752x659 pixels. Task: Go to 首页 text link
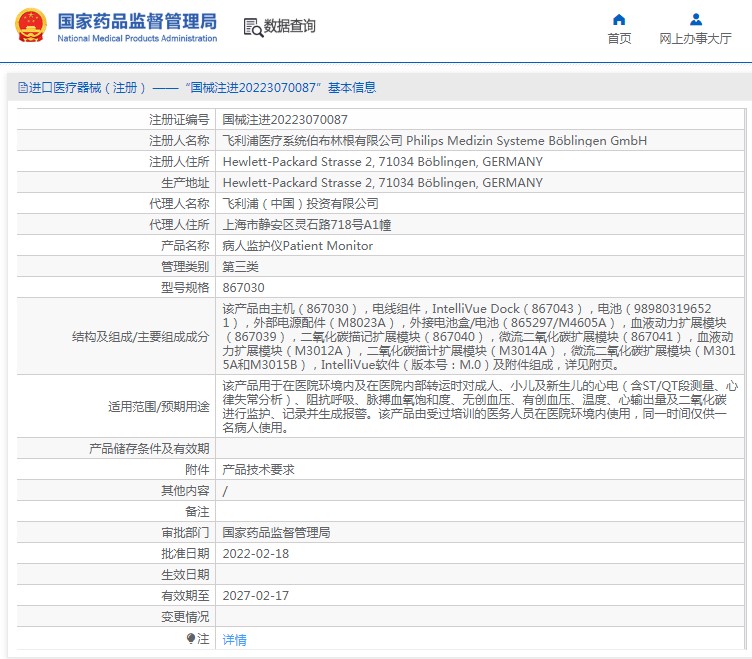[x=619, y=39]
